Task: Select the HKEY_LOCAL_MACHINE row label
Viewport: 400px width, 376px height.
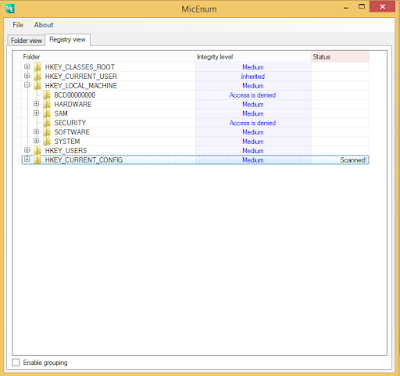Action: tap(81, 86)
